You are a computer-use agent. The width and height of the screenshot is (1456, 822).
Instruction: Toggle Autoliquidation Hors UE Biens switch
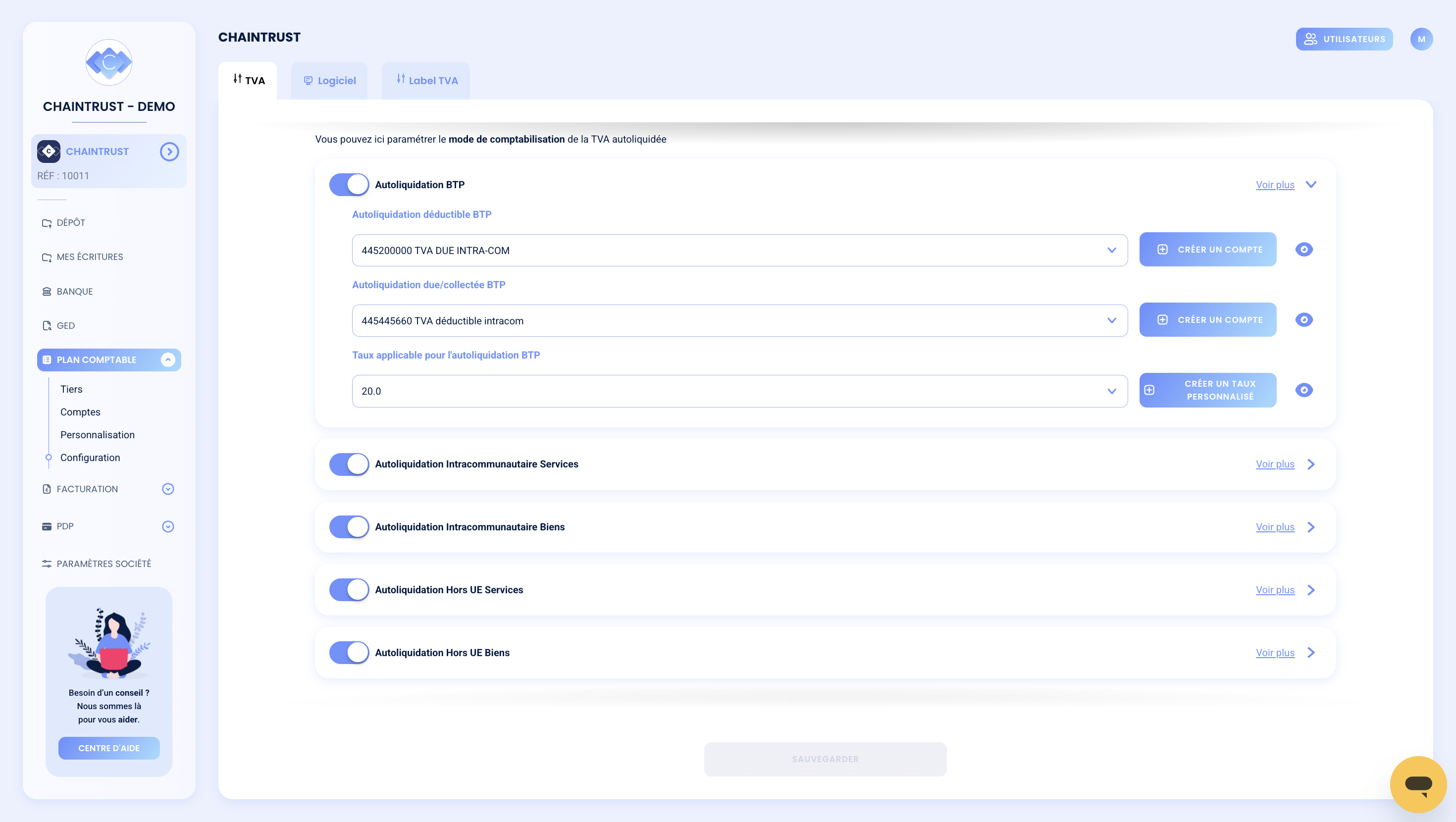[x=349, y=652]
